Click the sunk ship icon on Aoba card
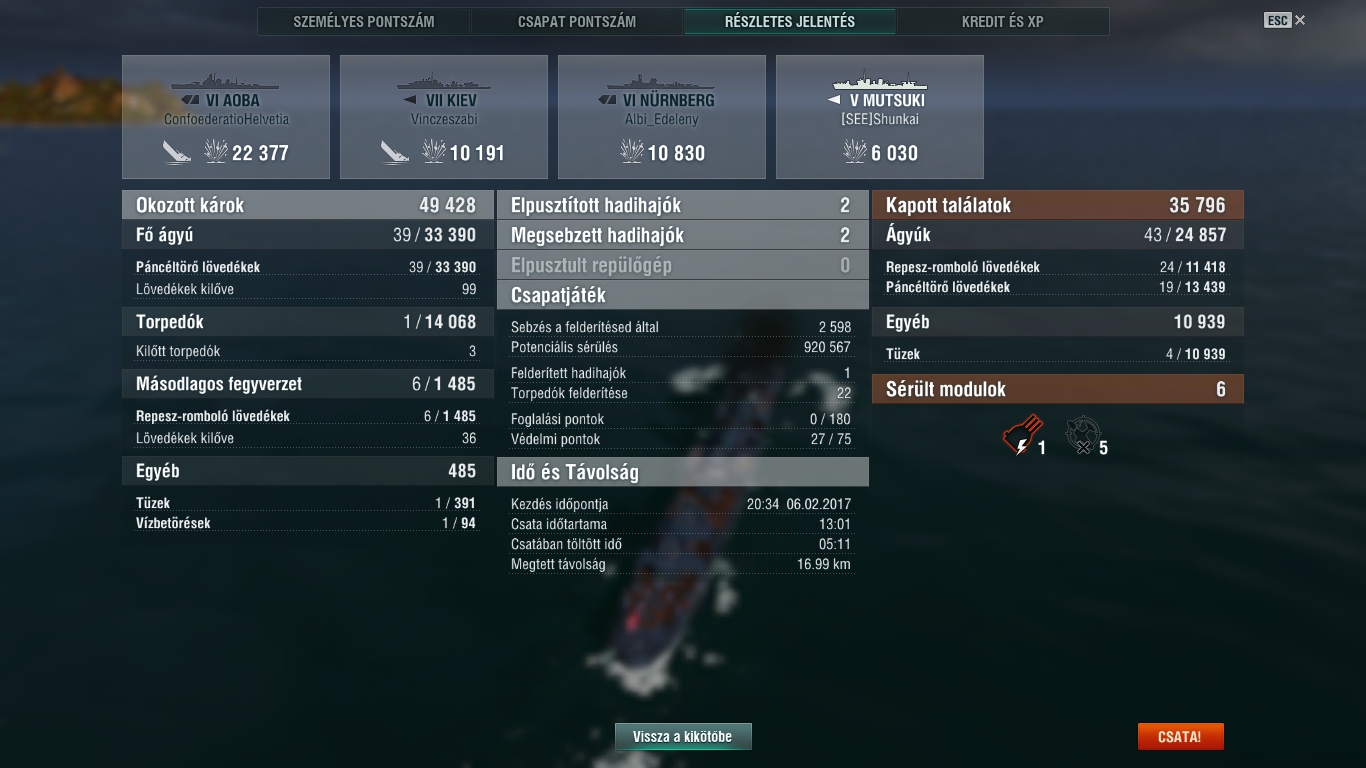The width and height of the screenshot is (1366, 768). 177,152
